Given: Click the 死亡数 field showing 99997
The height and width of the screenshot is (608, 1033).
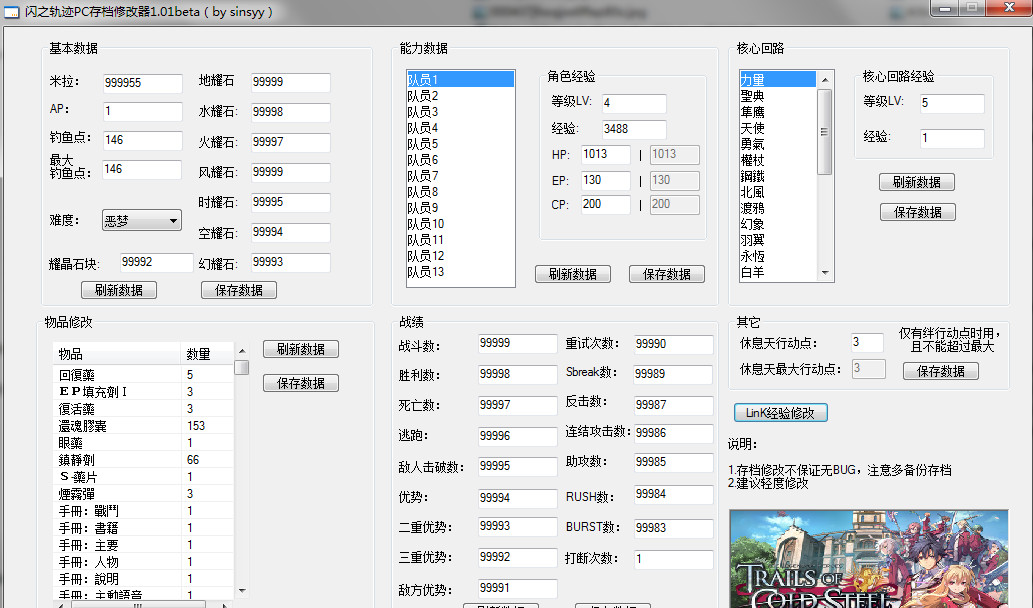Looking at the screenshot, I should point(518,405).
